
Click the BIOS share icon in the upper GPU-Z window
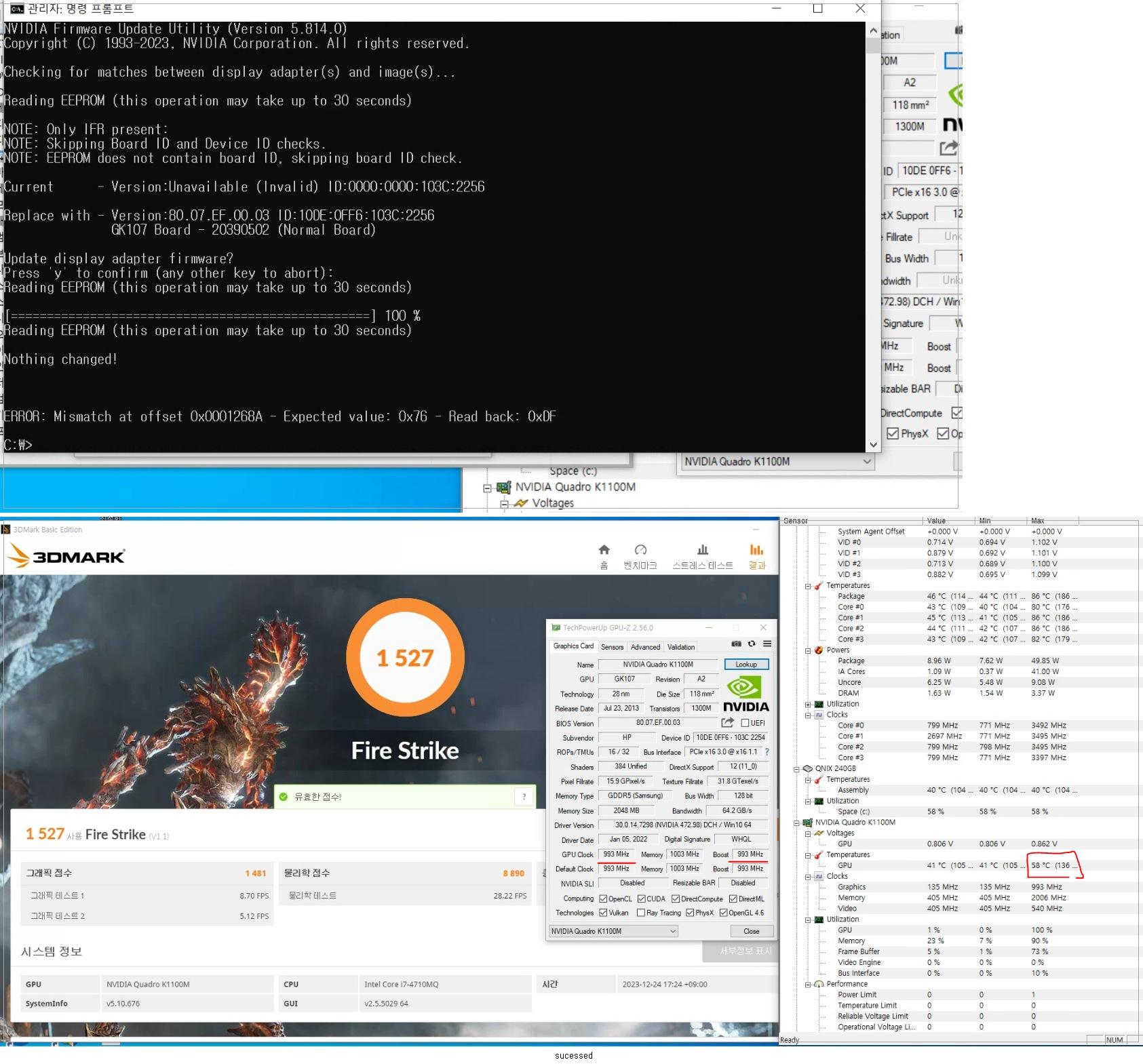click(x=948, y=147)
